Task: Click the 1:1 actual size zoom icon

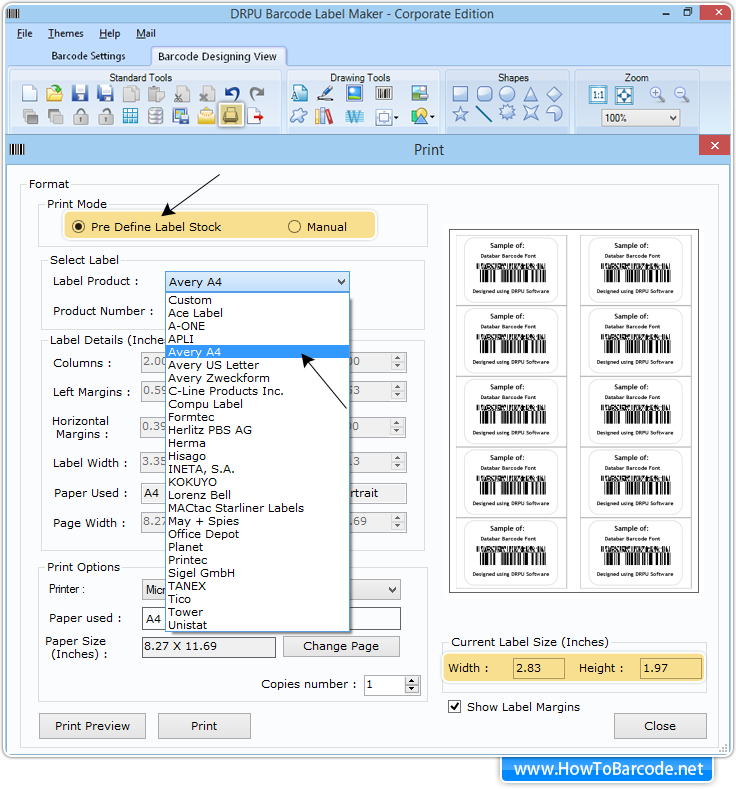Action: [599, 95]
